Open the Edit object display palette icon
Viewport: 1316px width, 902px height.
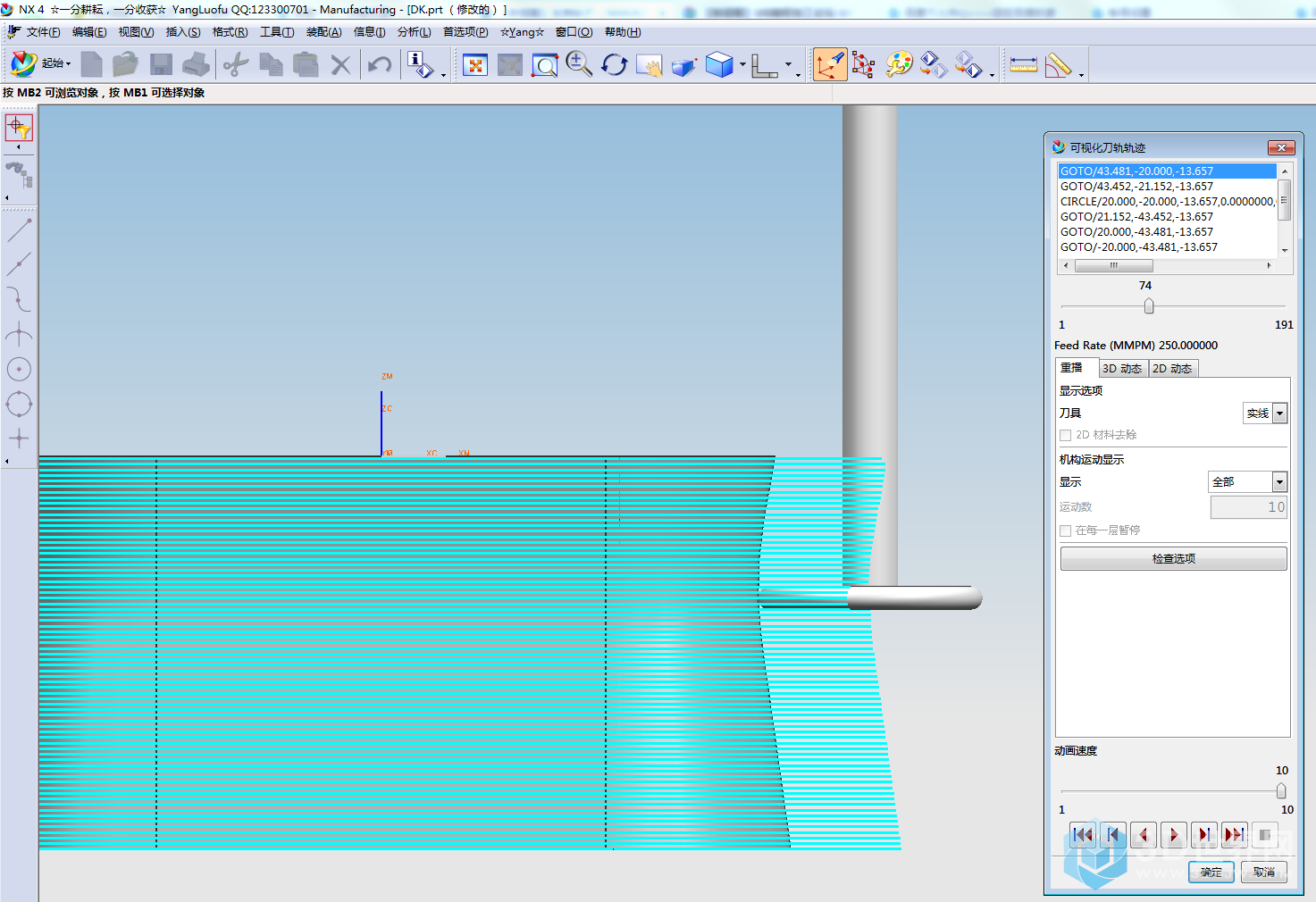pos(899,64)
